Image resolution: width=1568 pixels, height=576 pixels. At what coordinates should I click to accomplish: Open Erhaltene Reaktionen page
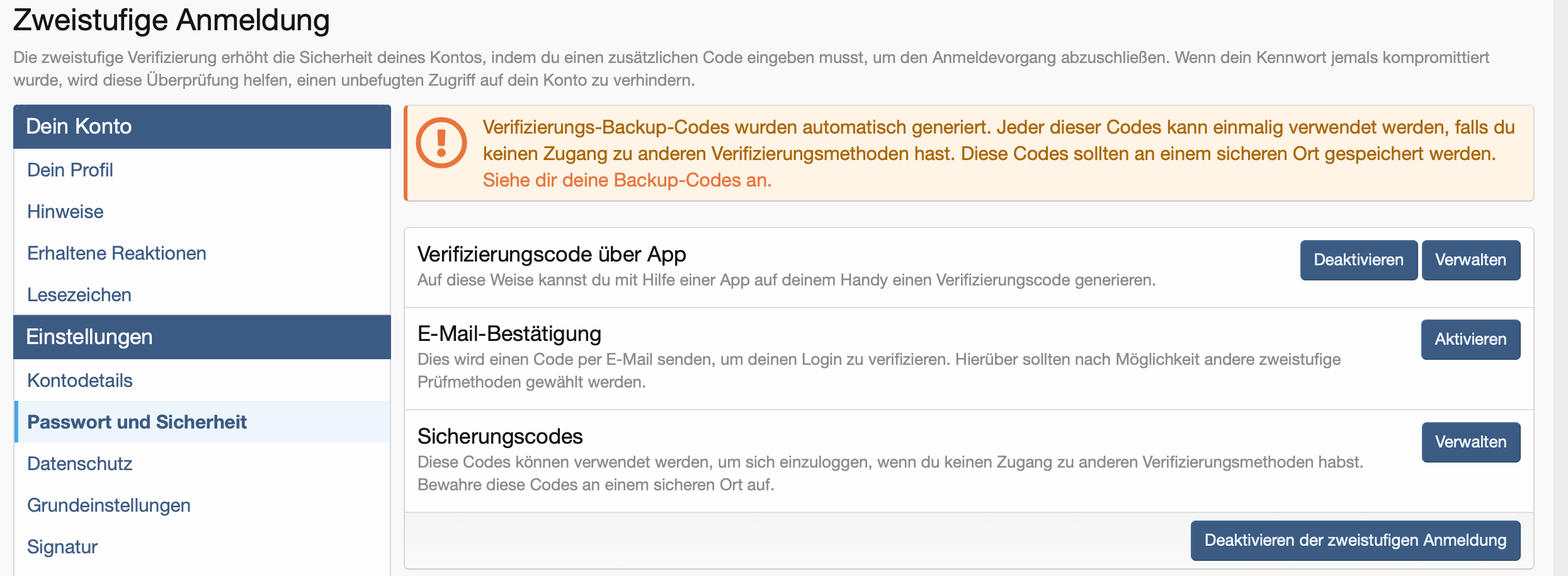click(x=116, y=253)
